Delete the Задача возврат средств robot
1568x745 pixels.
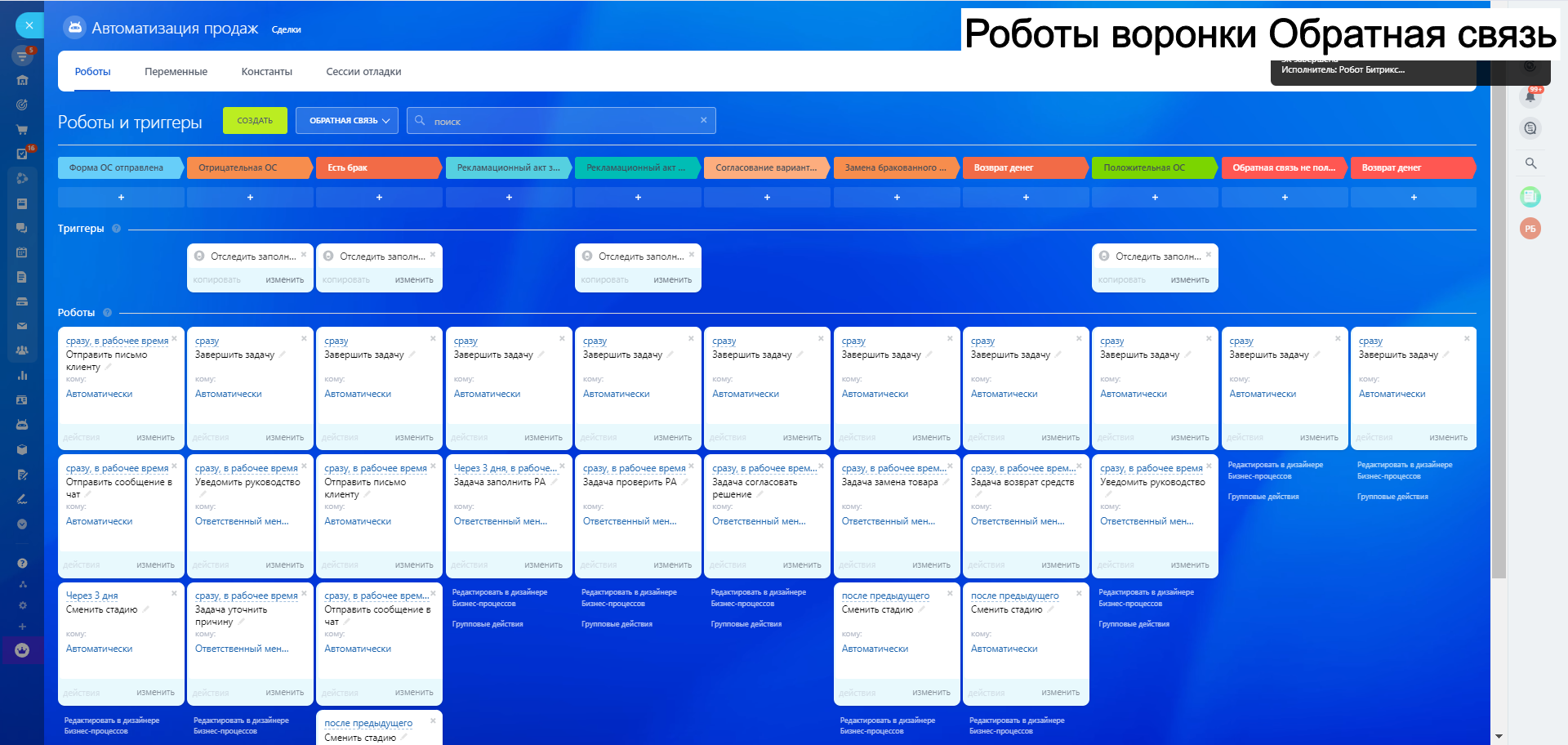(x=1079, y=466)
